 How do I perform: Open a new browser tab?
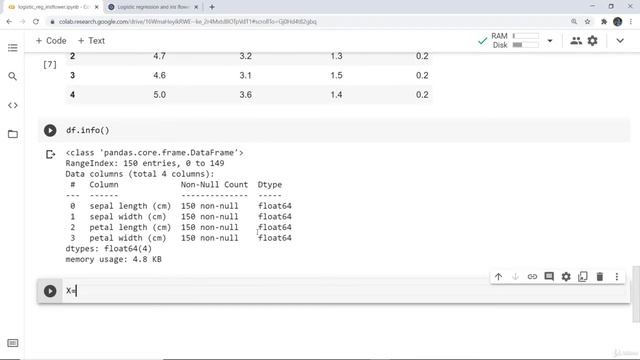click(212, 7)
